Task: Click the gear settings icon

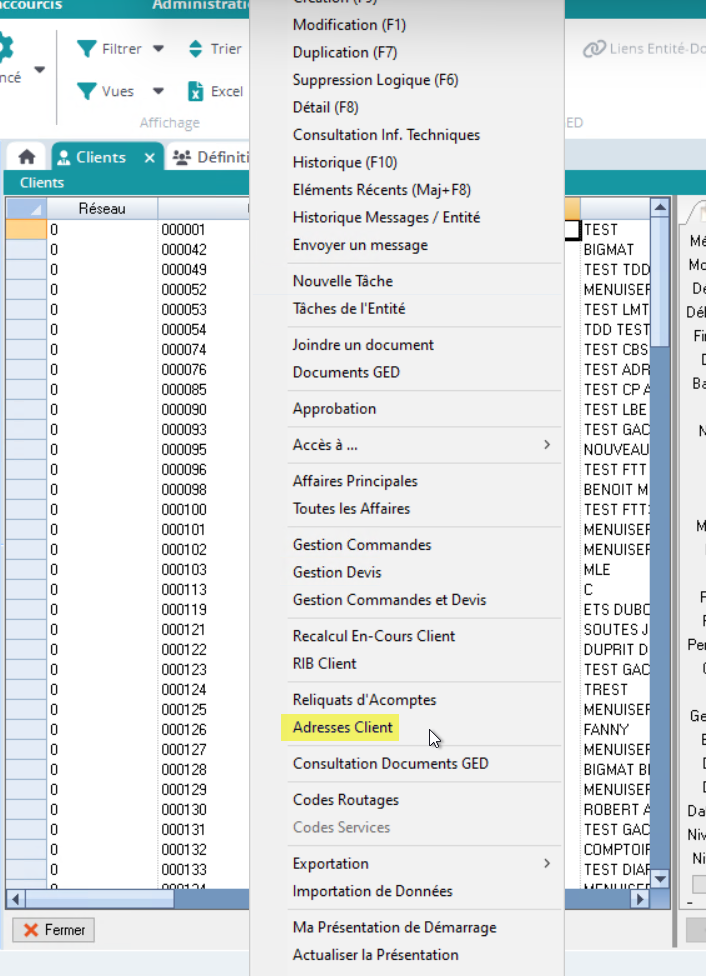Action: pos(5,49)
